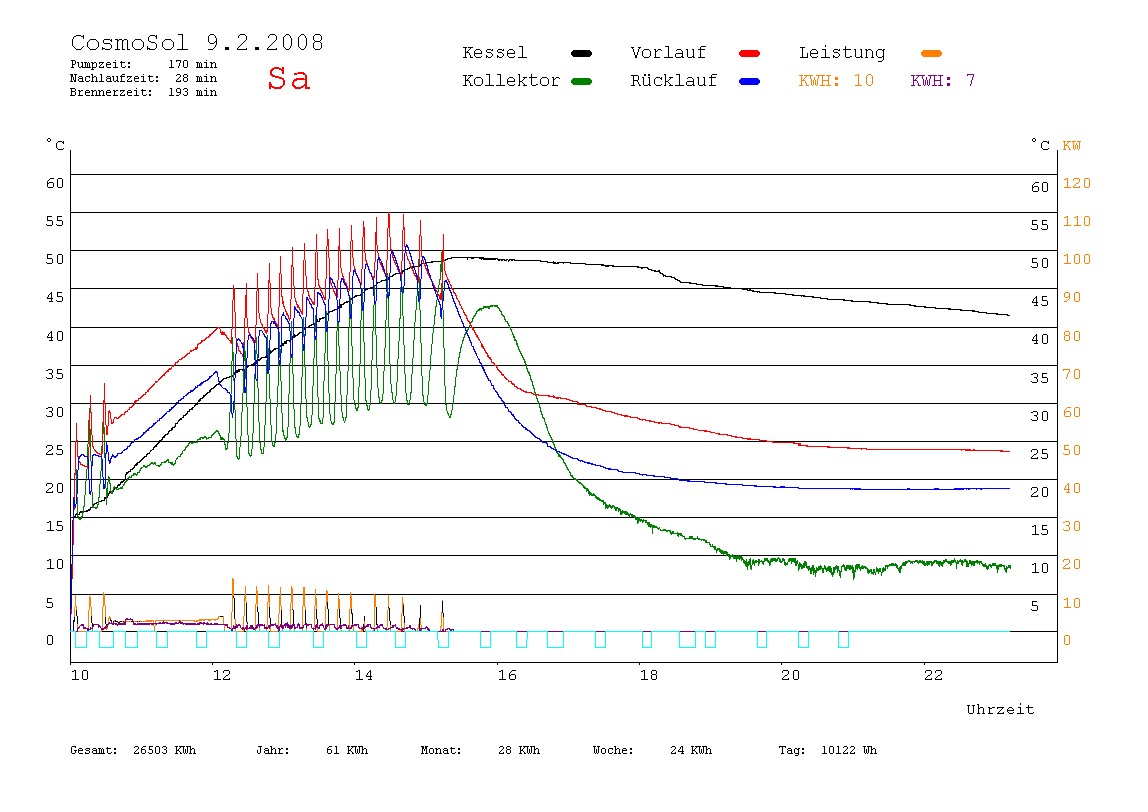This screenshot has height=812, width=1148.
Task: Click the x-axis tick label '16'
Action: coord(507,675)
